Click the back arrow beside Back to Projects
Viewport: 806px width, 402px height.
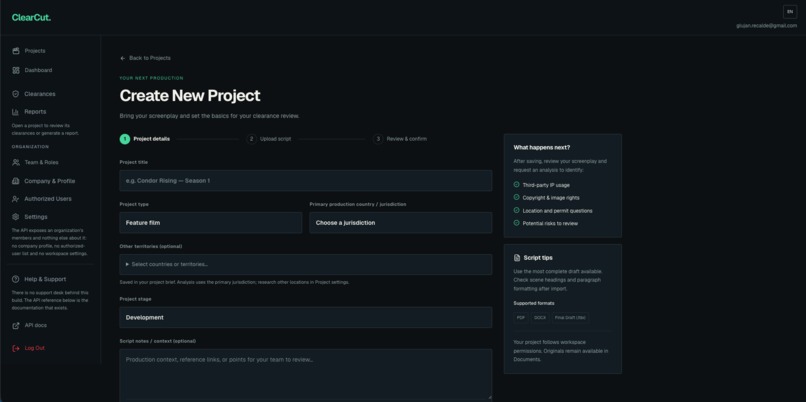click(122, 58)
